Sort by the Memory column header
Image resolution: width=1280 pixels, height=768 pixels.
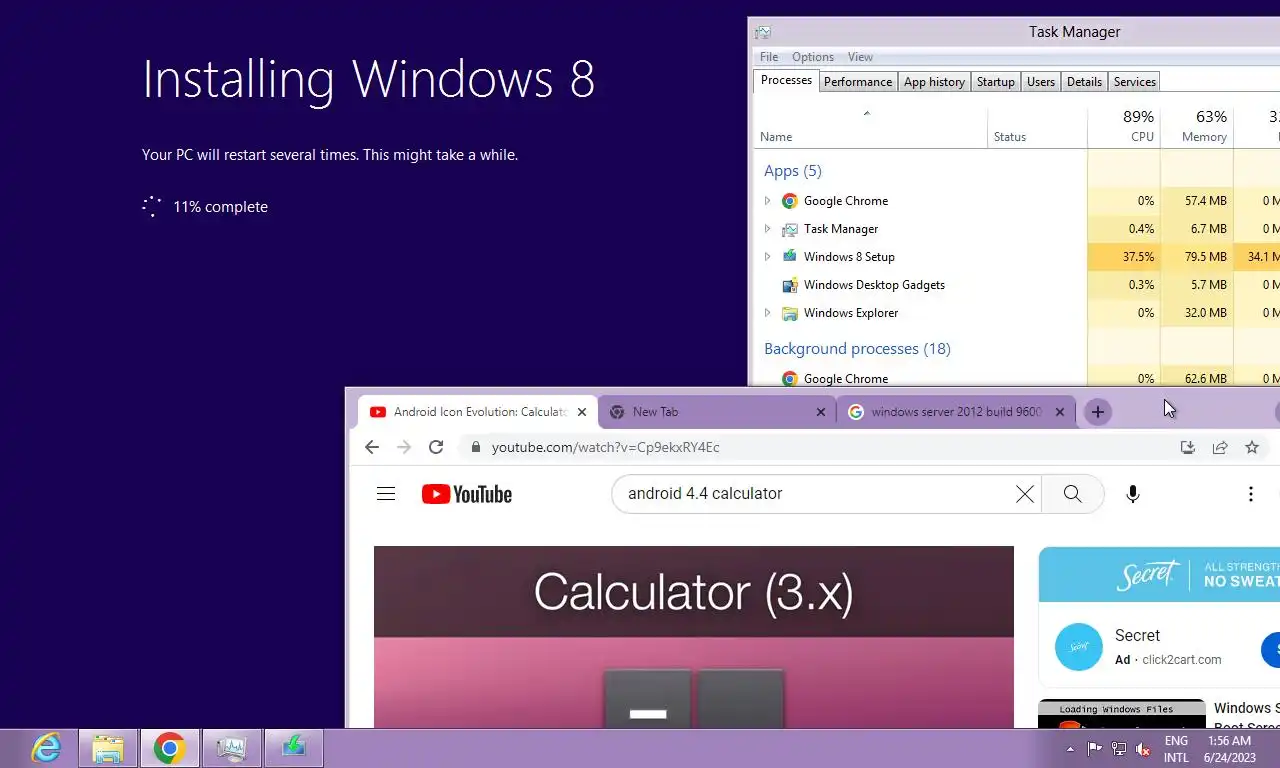1197,127
